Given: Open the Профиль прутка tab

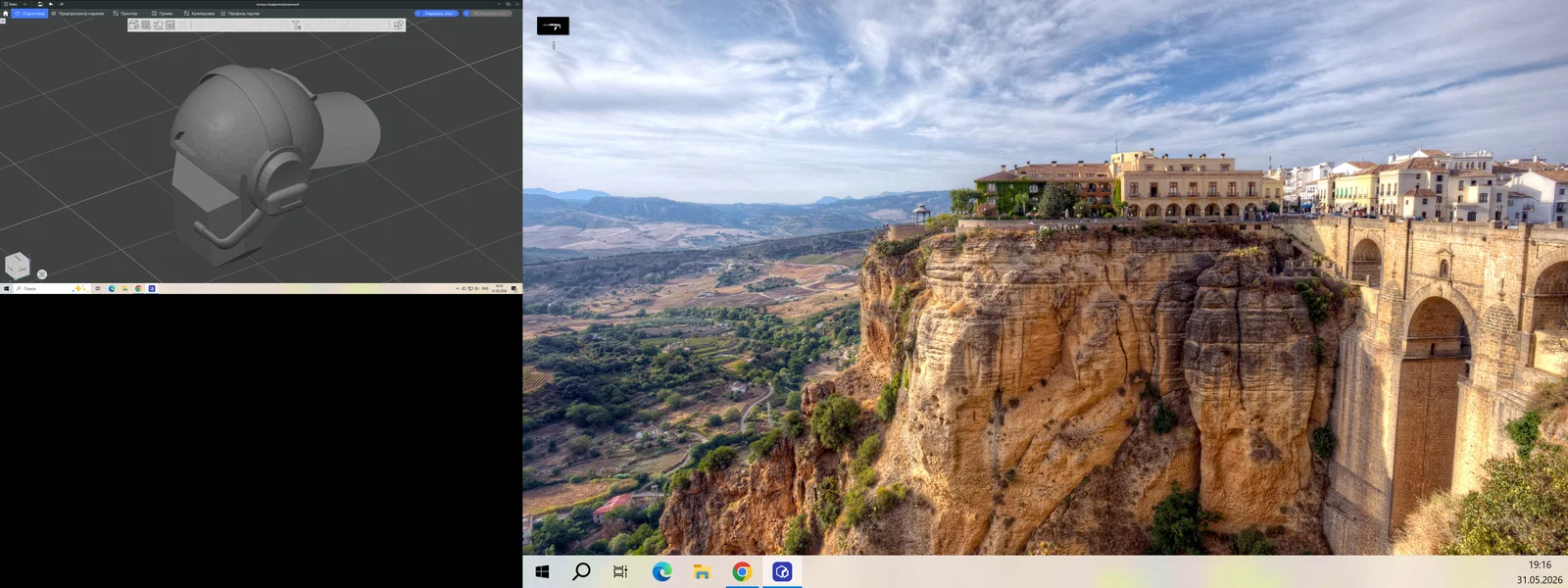Looking at the screenshot, I should point(240,14).
